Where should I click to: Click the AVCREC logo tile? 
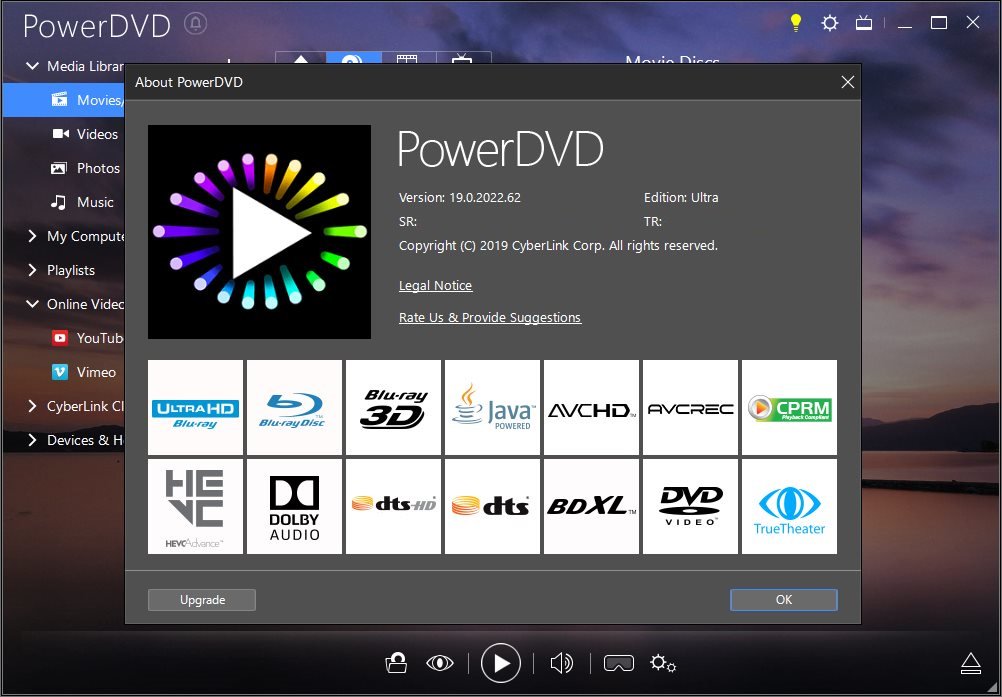click(690, 407)
